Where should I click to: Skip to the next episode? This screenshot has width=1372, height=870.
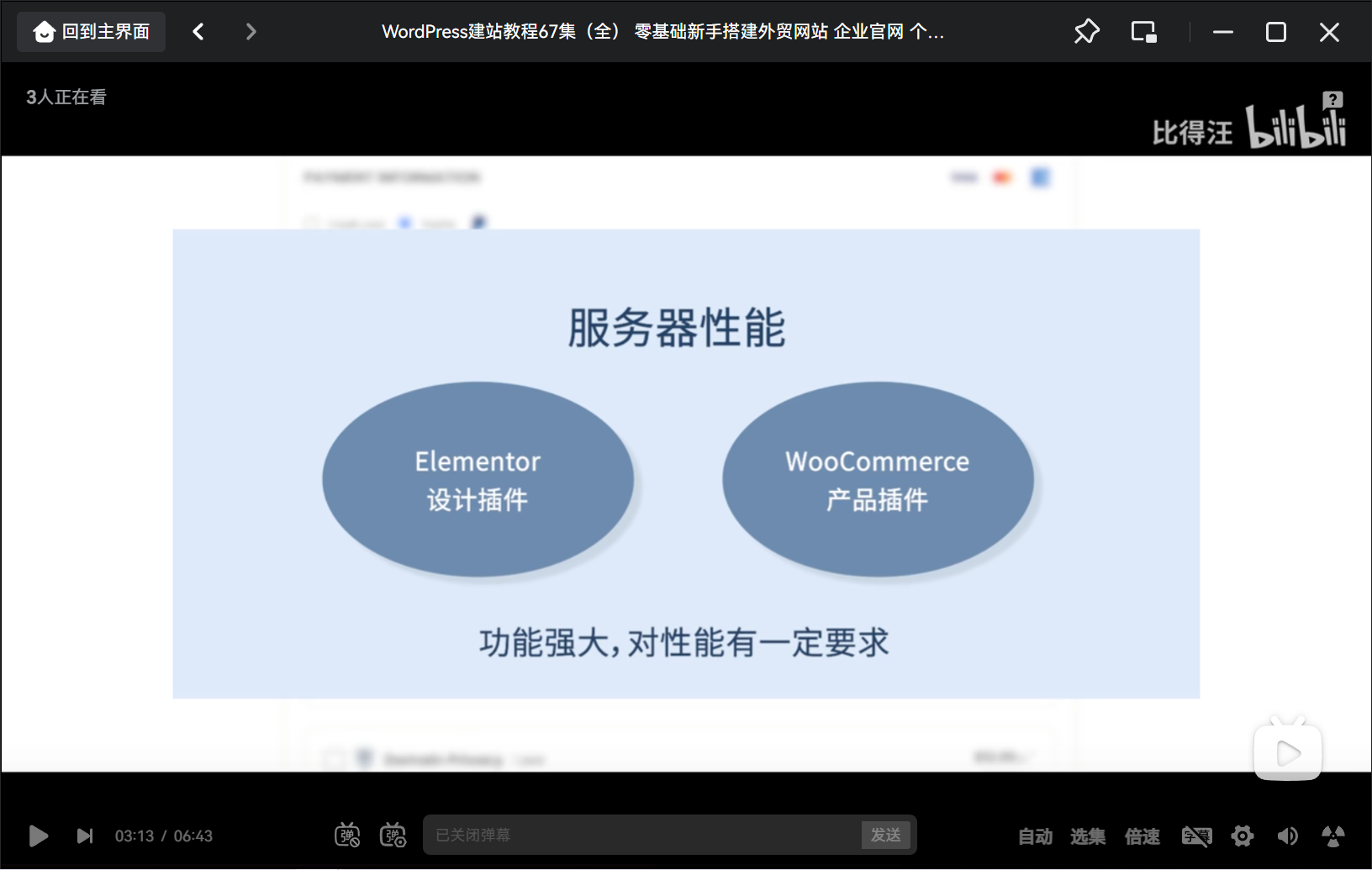(85, 836)
